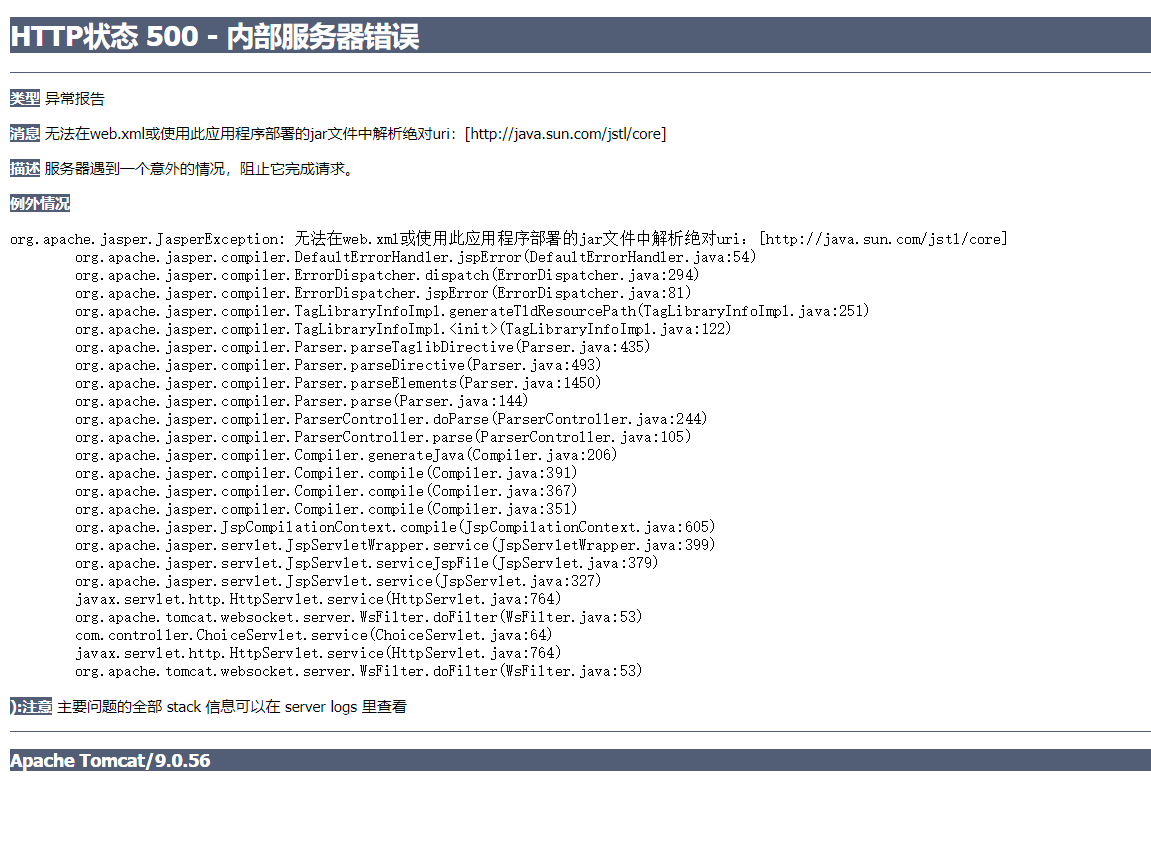Click the '描述' label
The image size is (1151, 861).
(25, 169)
